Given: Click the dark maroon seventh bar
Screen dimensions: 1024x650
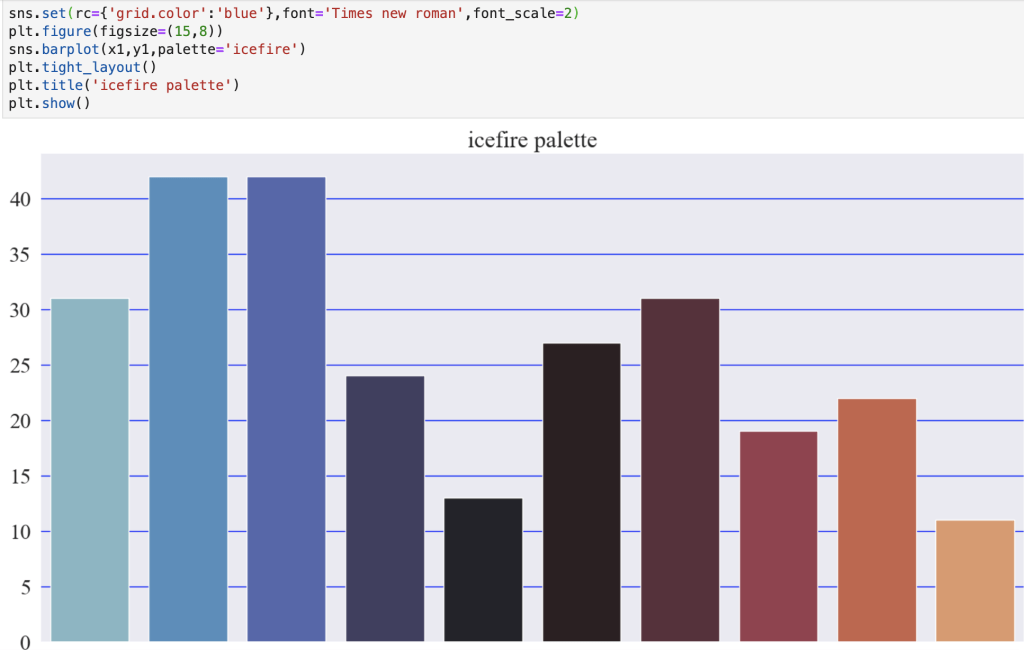Looking at the screenshot, I should (680, 470).
